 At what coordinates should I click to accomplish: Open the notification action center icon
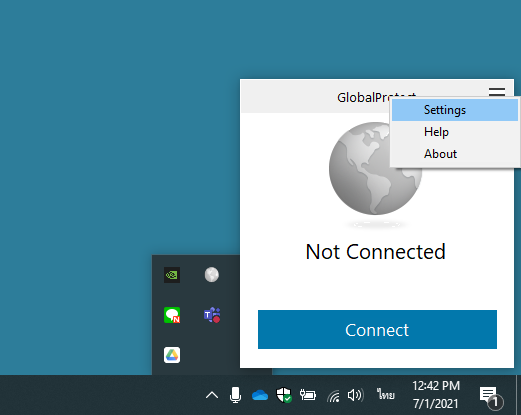491,397
